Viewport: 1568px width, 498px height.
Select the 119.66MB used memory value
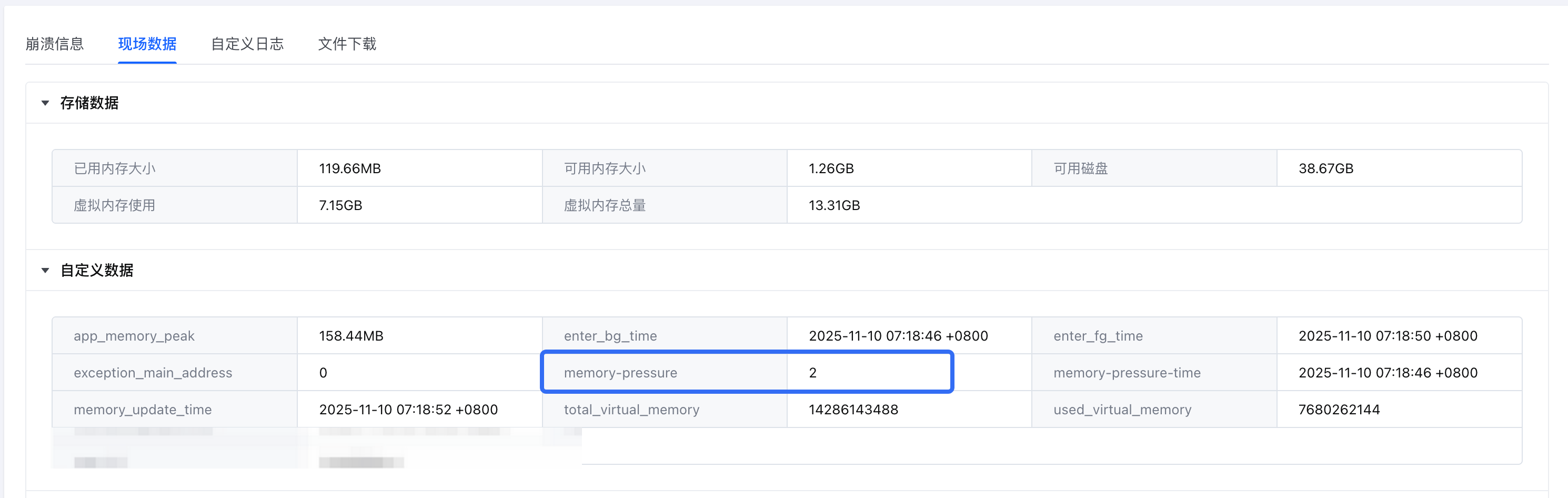click(x=350, y=168)
